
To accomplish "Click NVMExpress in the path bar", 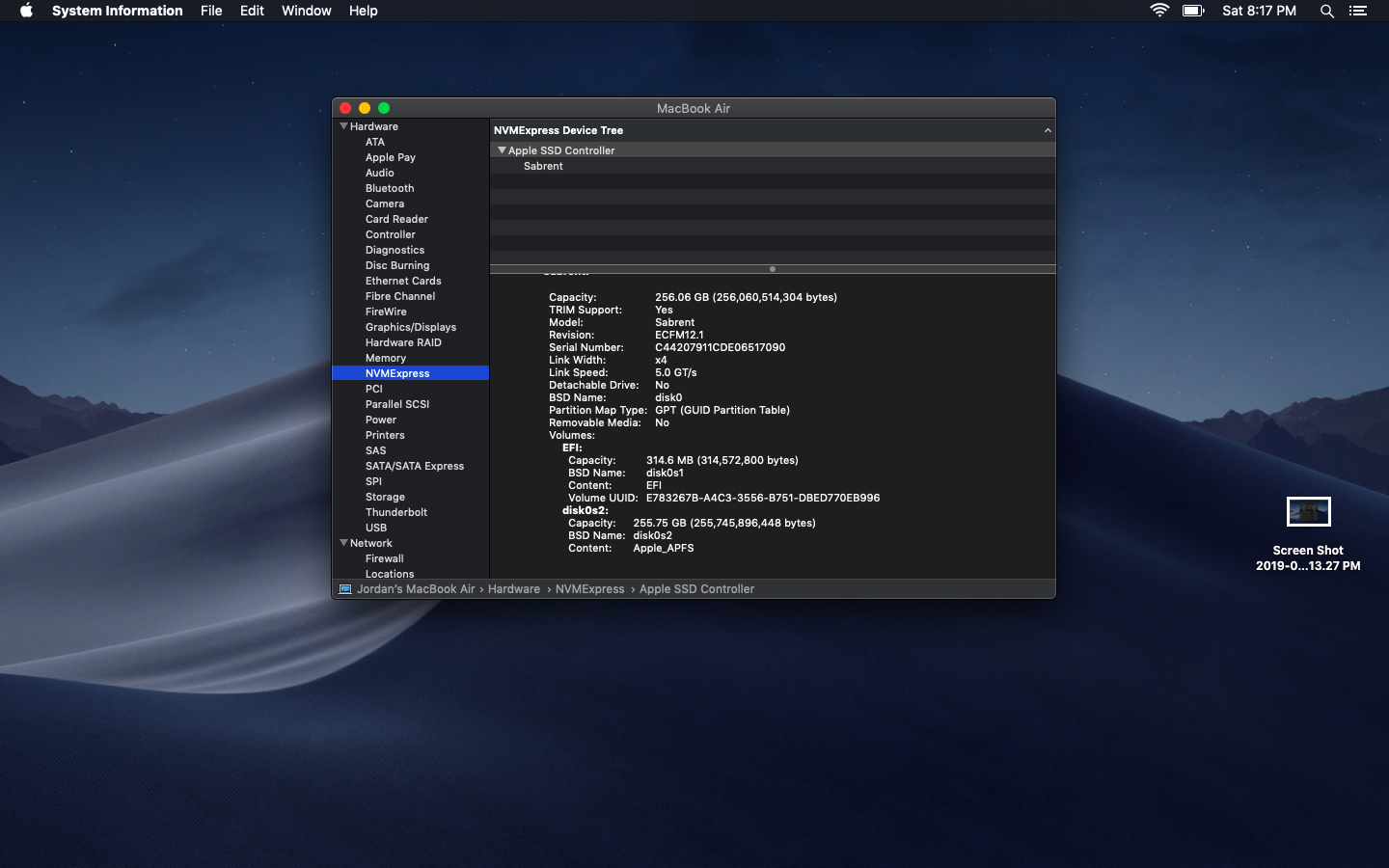I will click(x=590, y=589).
